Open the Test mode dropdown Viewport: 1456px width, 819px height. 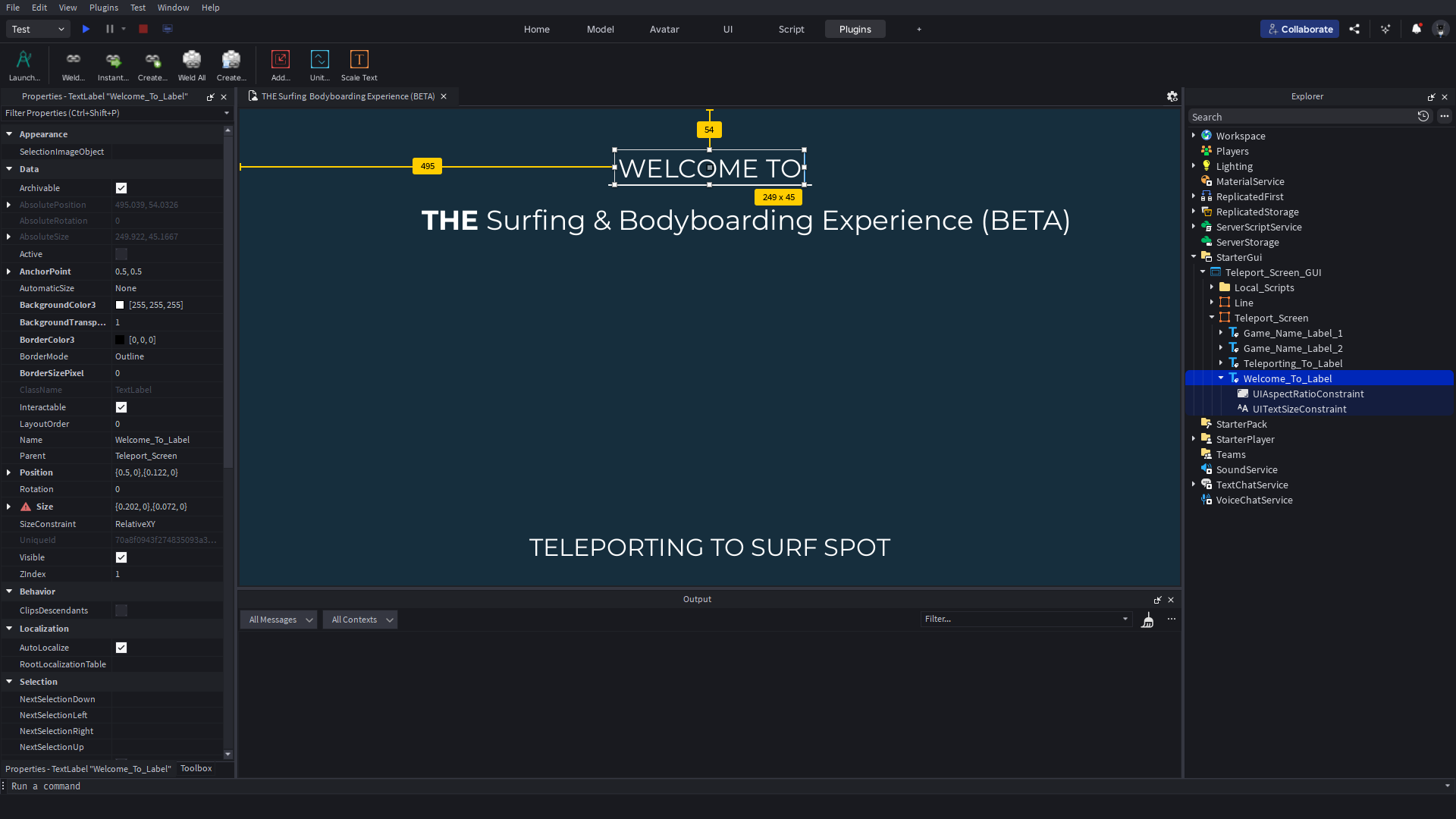38,29
